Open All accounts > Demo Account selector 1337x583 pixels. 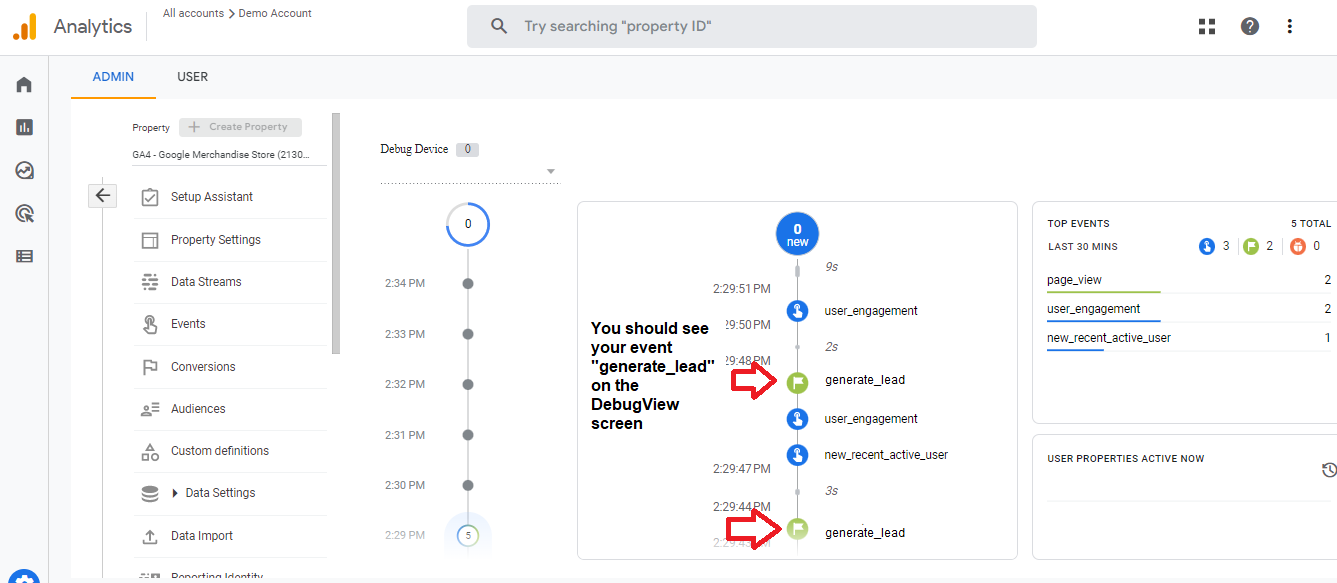pos(237,13)
